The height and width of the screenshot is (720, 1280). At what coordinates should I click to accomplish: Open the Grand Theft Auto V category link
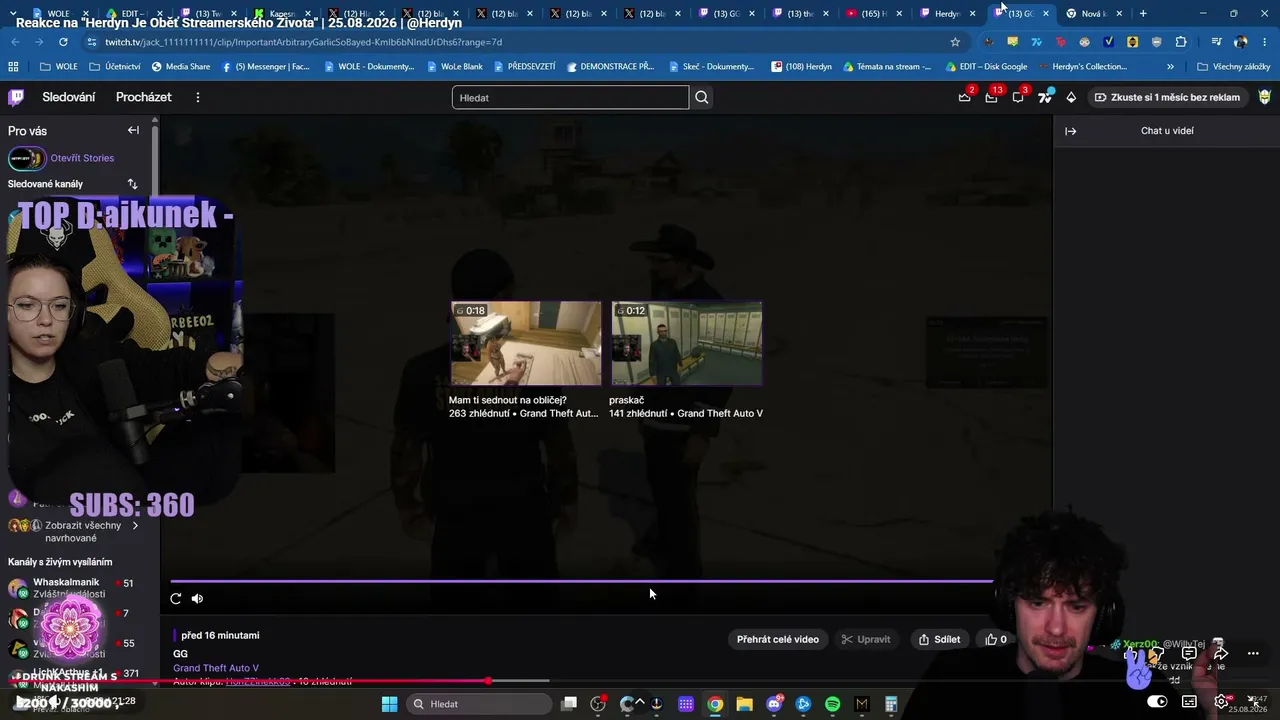coord(216,668)
